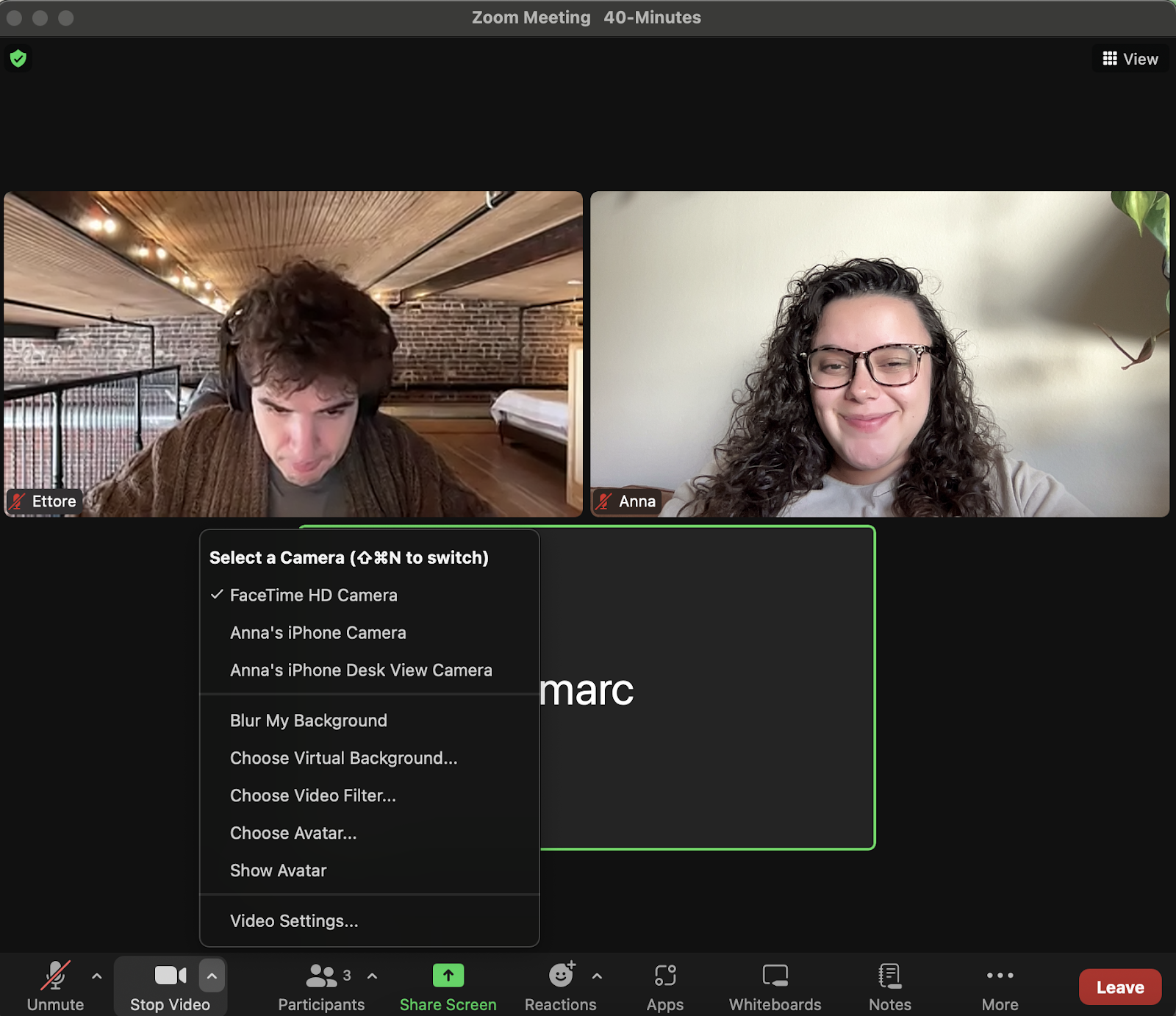This screenshot has width=1176, height=1016.
Task: Expand the audio options chevron next to Unmute
Action: tap(96, 976)
